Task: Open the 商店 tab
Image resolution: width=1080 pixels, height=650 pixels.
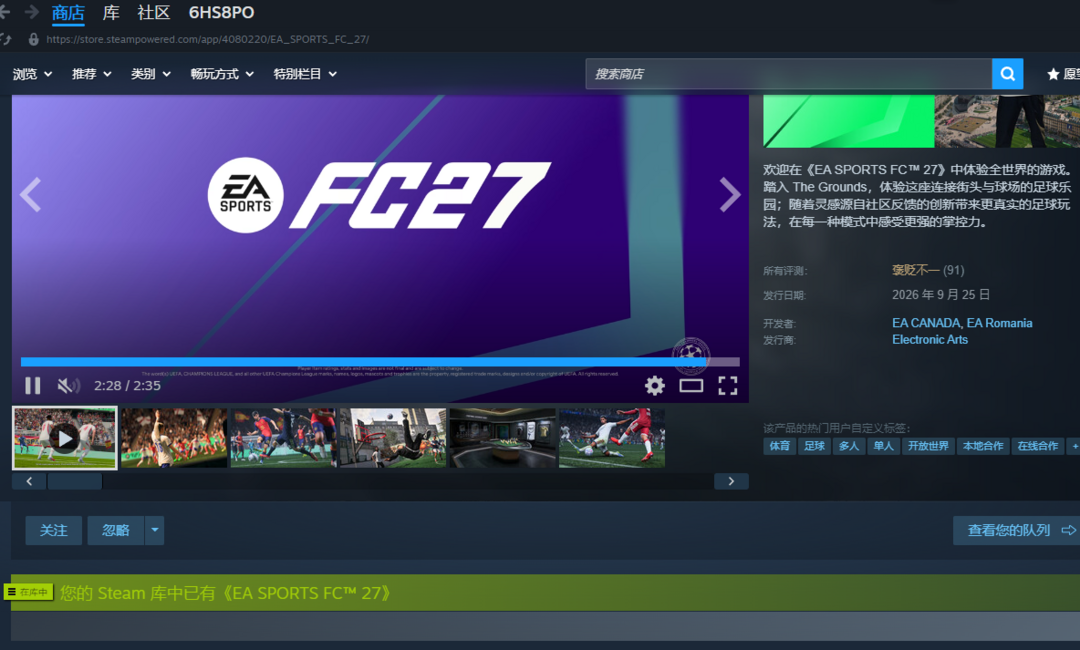Action: pos(68,12)
